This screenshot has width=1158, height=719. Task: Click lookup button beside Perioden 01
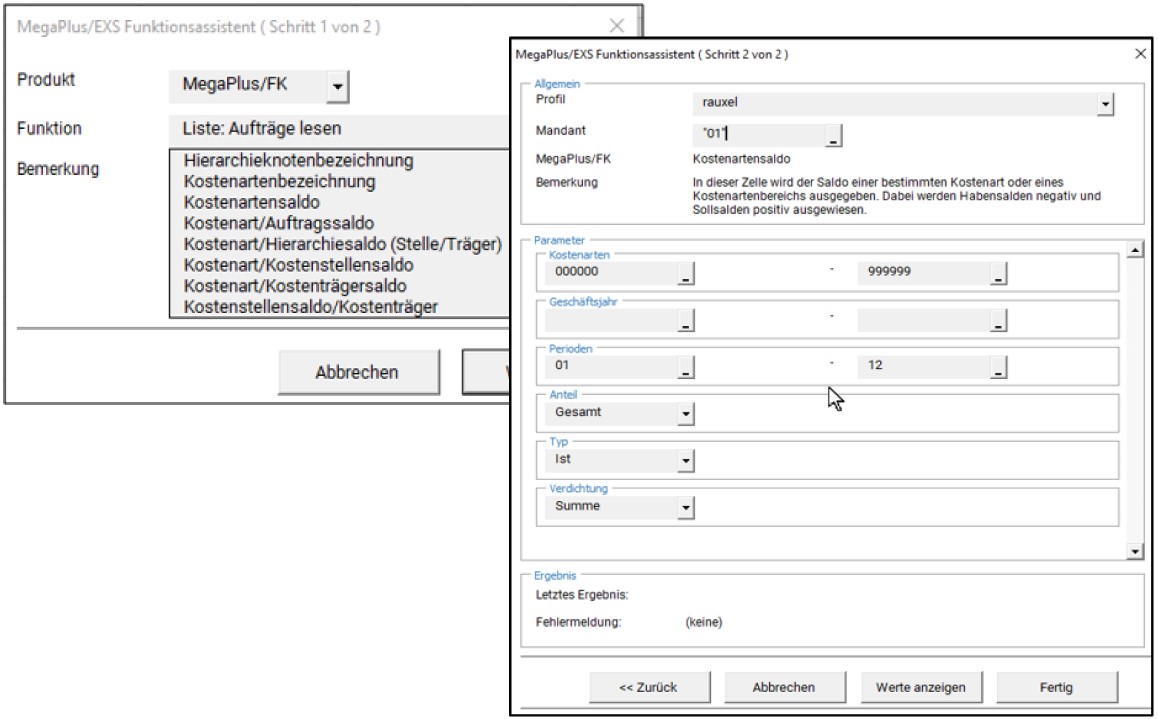[685, 367]
